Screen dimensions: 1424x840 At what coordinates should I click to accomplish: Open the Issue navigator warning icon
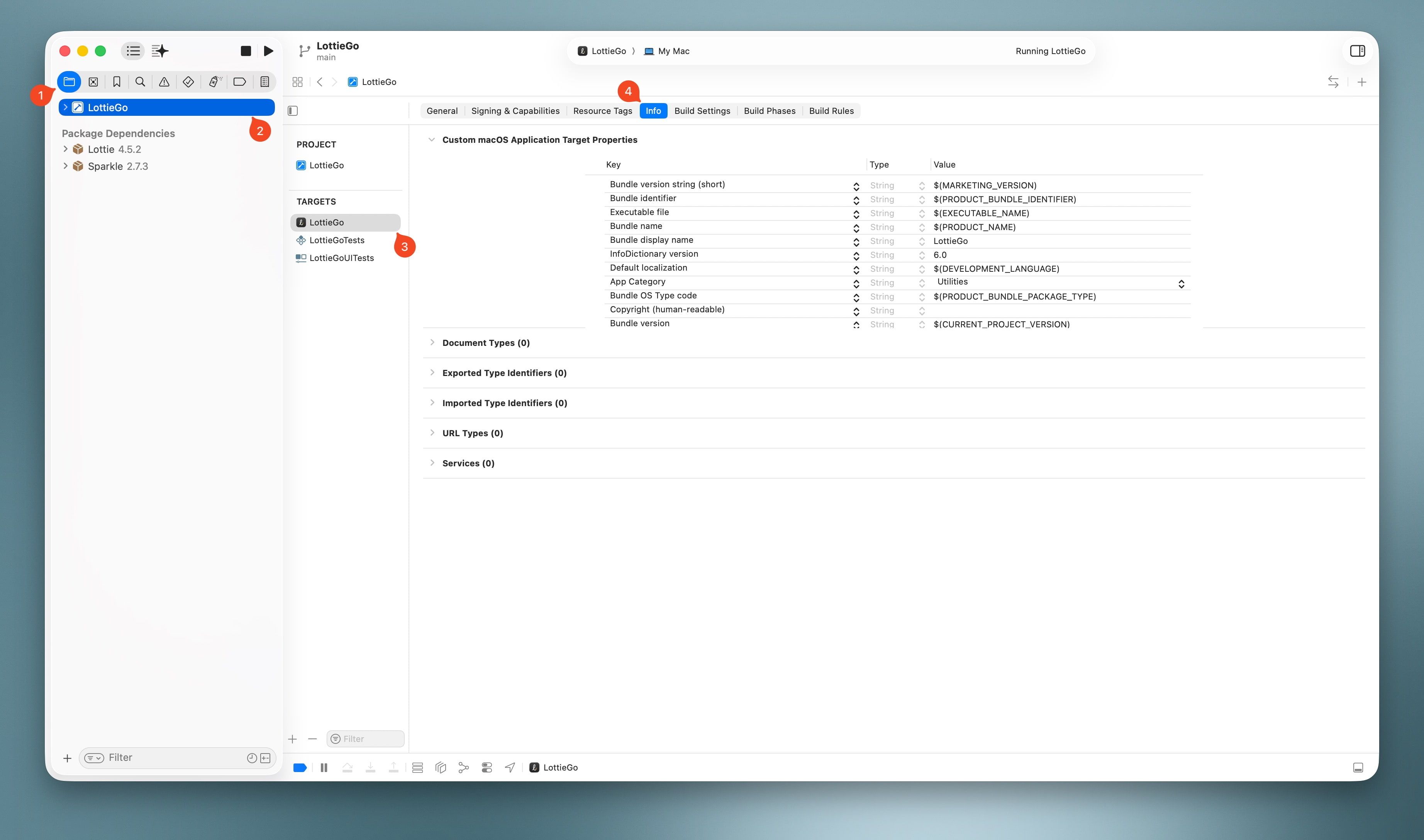pyautogui.click(x=164, y=82)
